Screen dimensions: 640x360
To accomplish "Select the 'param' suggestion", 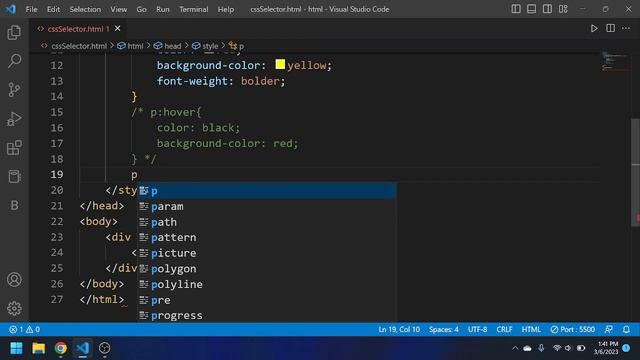I will point(267,207).
